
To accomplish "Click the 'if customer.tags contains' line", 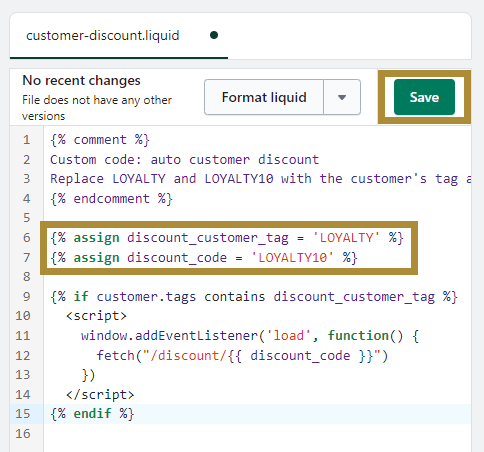I will (254, 297).
